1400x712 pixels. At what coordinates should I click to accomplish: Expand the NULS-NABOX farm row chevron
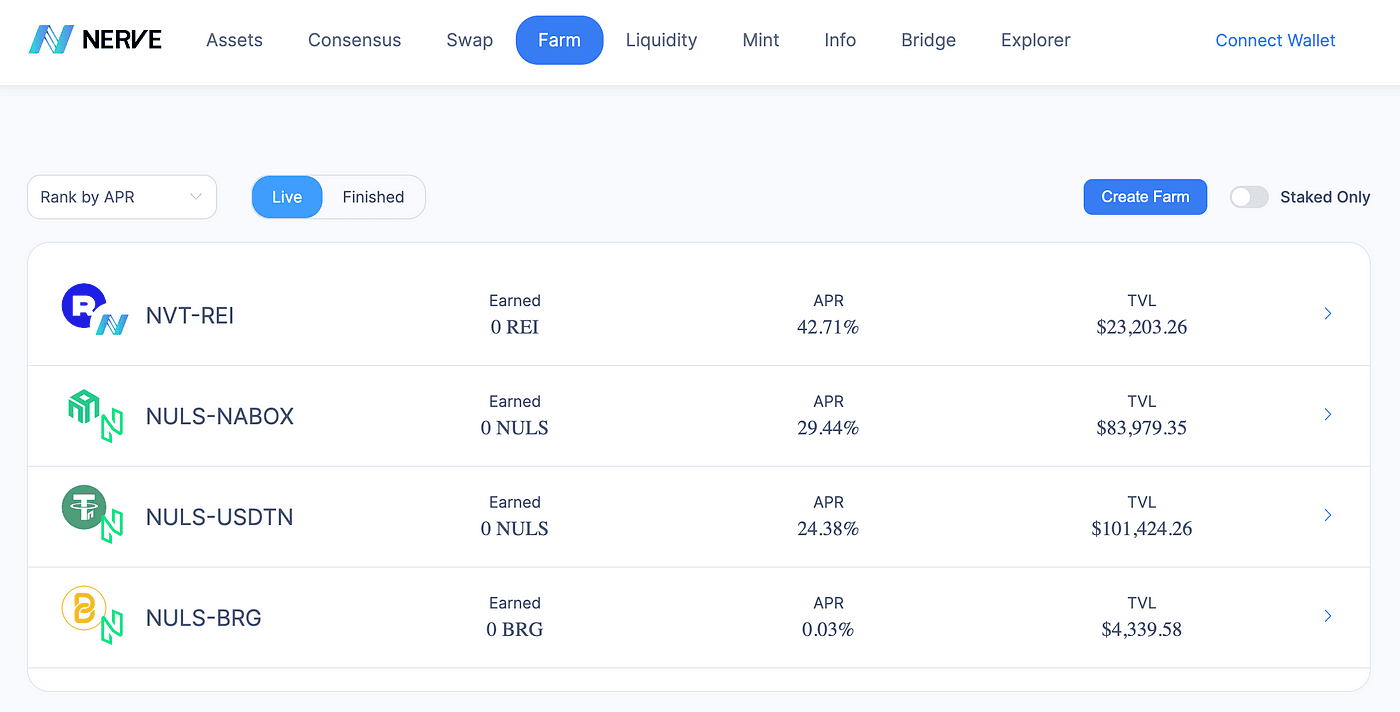[x=1327, y=415]
